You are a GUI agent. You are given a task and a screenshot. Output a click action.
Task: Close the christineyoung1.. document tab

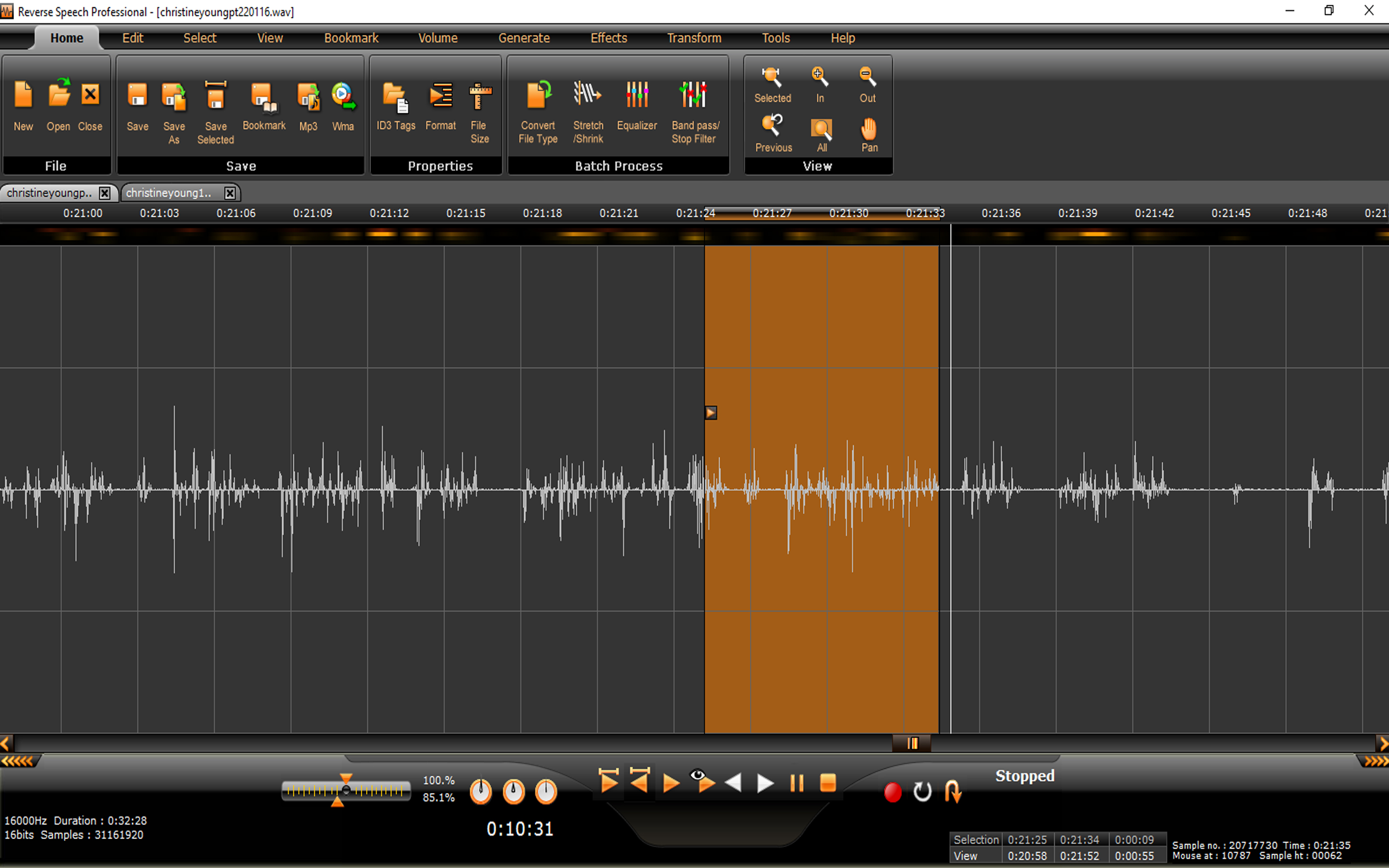click(x=230, y=193)
